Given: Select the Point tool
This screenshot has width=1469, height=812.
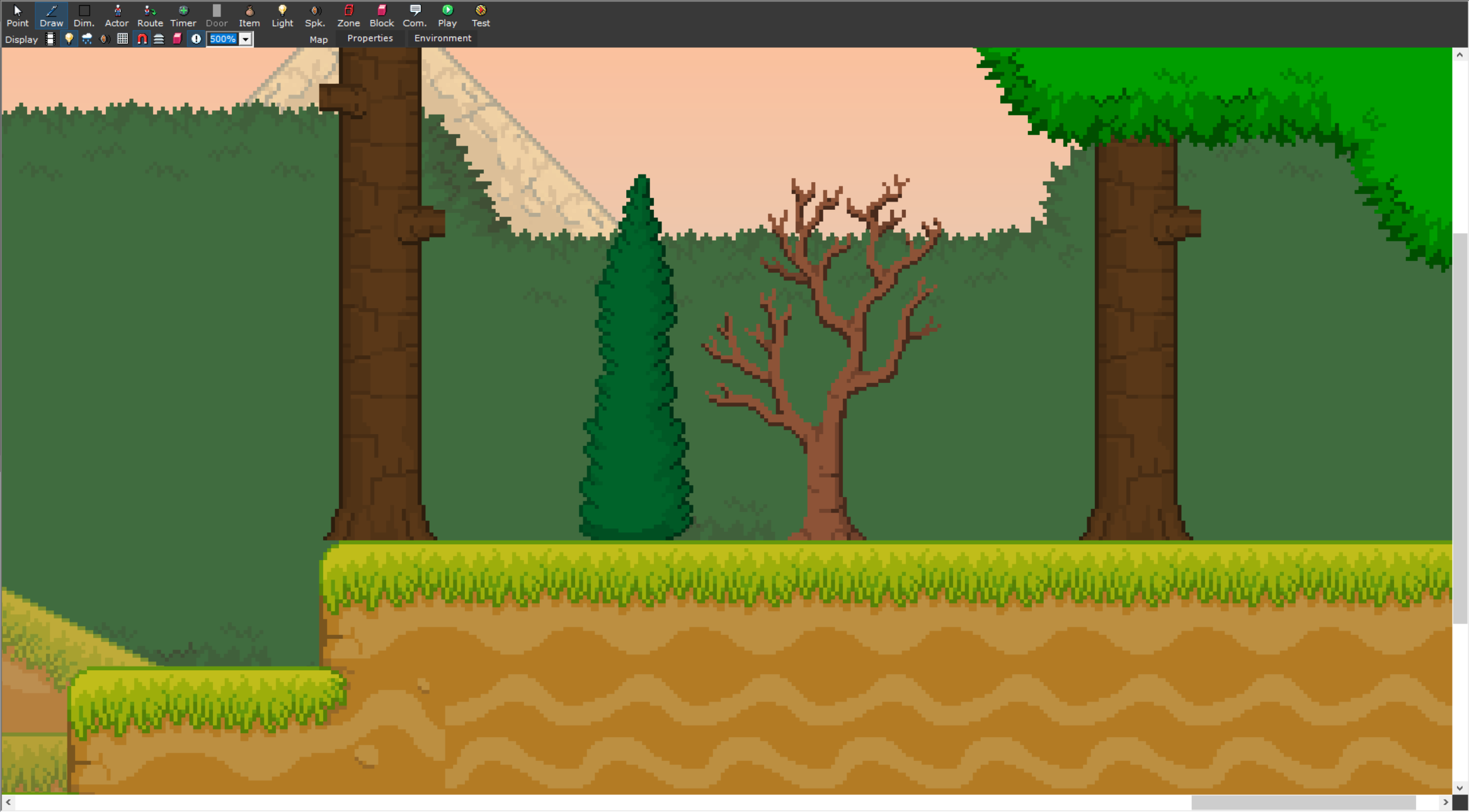Looking at the screenshot, I should coord(18,15).
